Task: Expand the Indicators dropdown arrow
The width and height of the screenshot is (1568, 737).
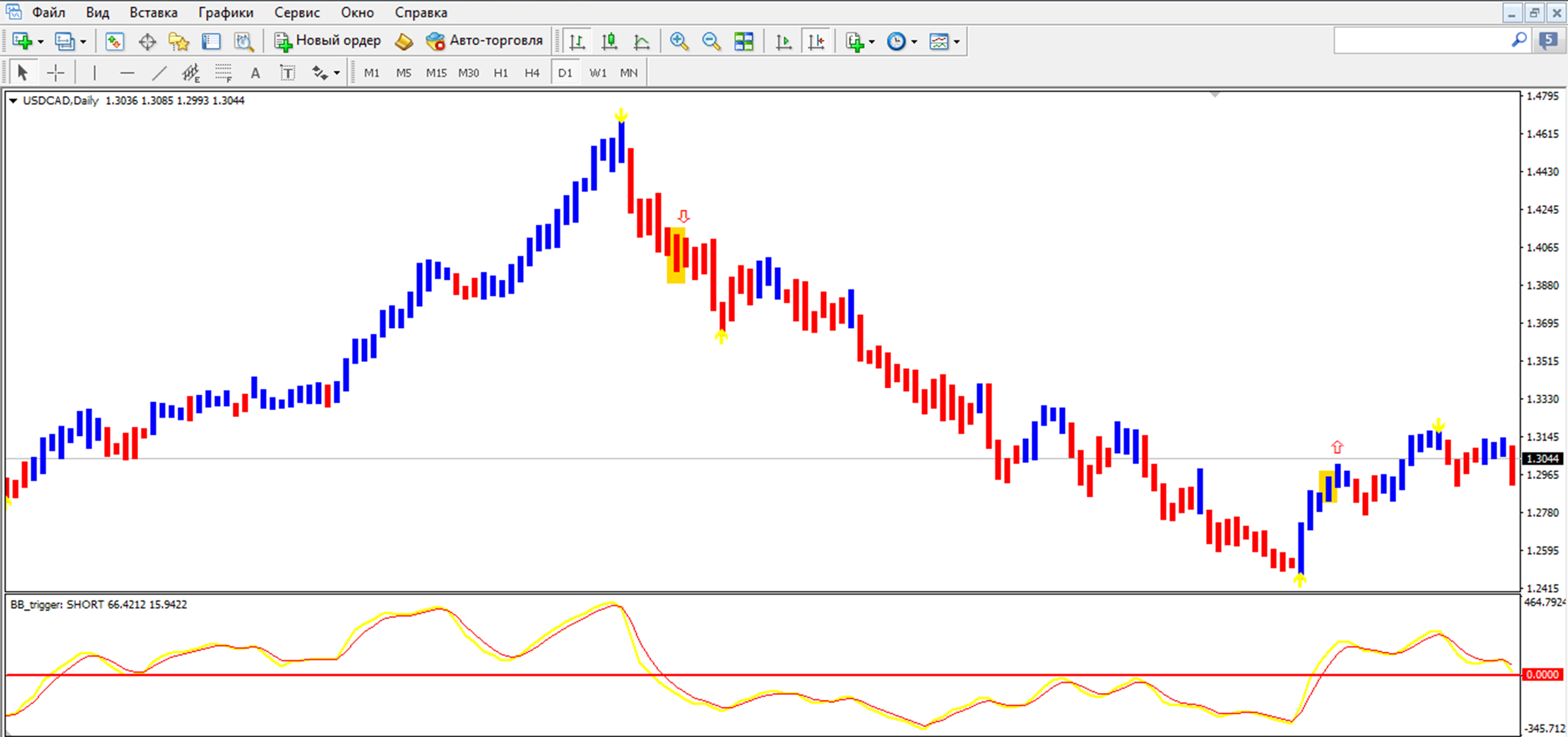Action: (872, 42)
